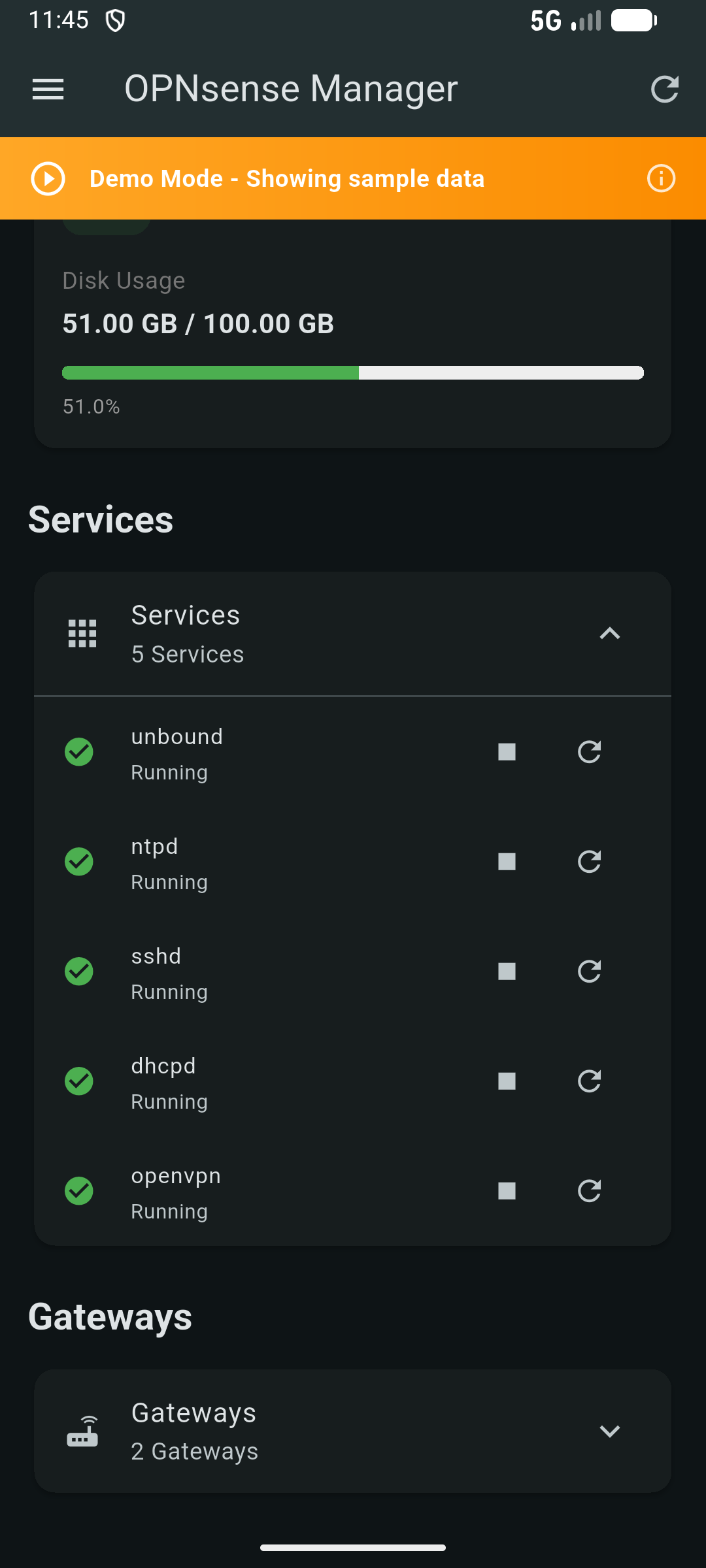Screen dimensions: 706x1568
Task: Stop the unbound service
Action: point(507,752)
